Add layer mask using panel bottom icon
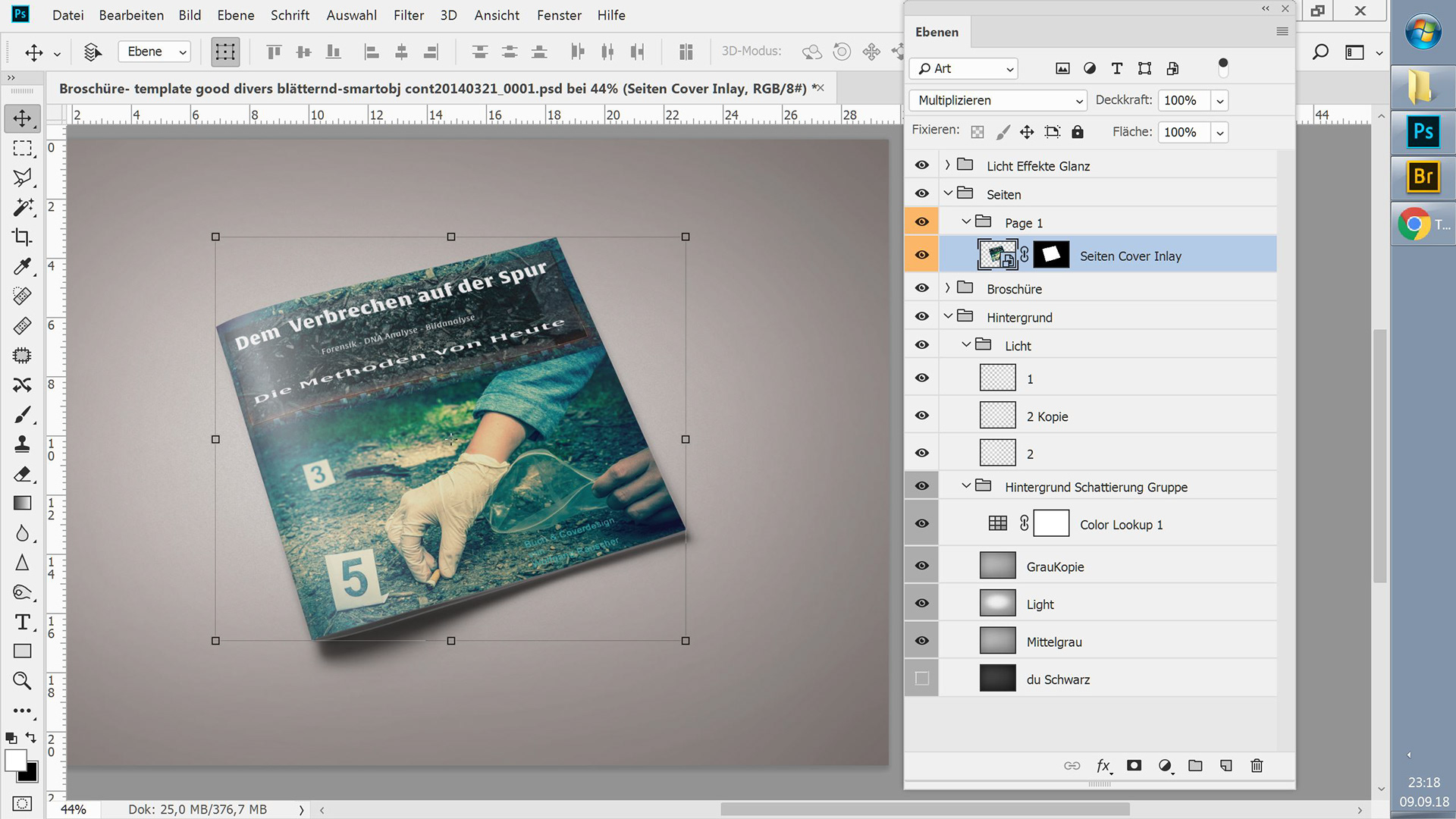This screenshot has height=819, width=1456. click(1134, 766)
